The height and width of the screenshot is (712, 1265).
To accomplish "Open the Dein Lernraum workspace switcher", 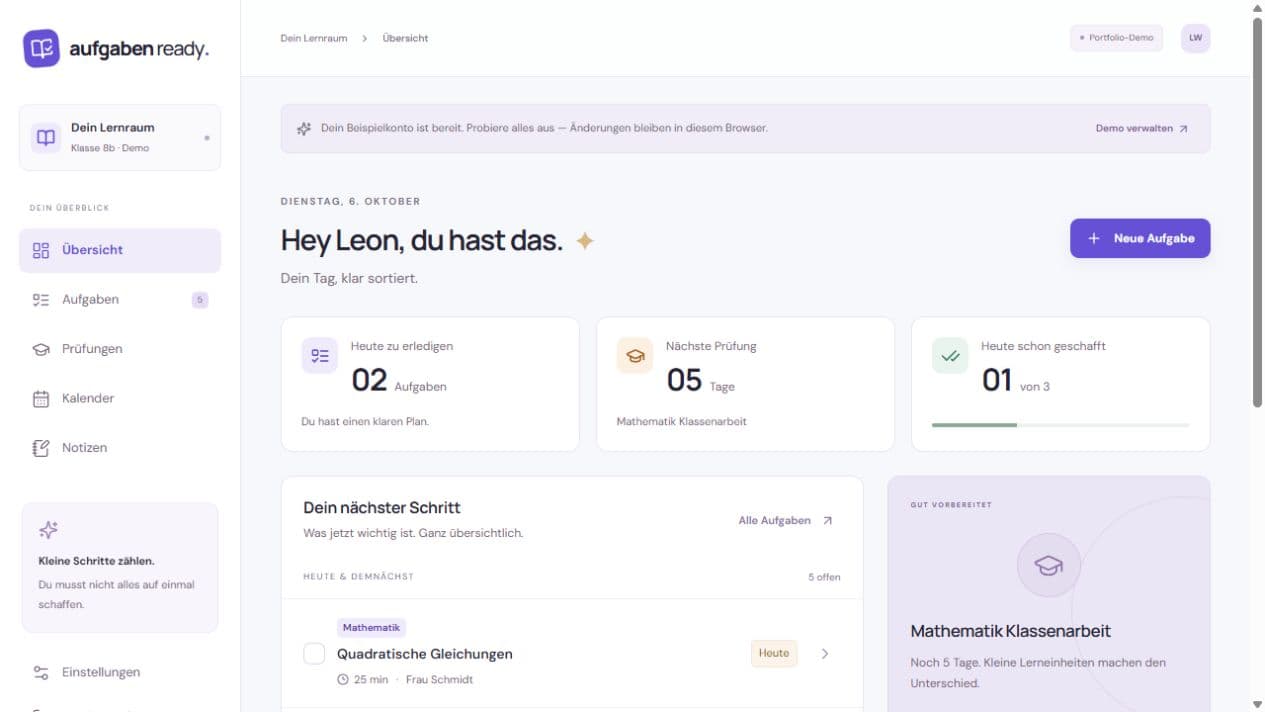I will 120,138.
